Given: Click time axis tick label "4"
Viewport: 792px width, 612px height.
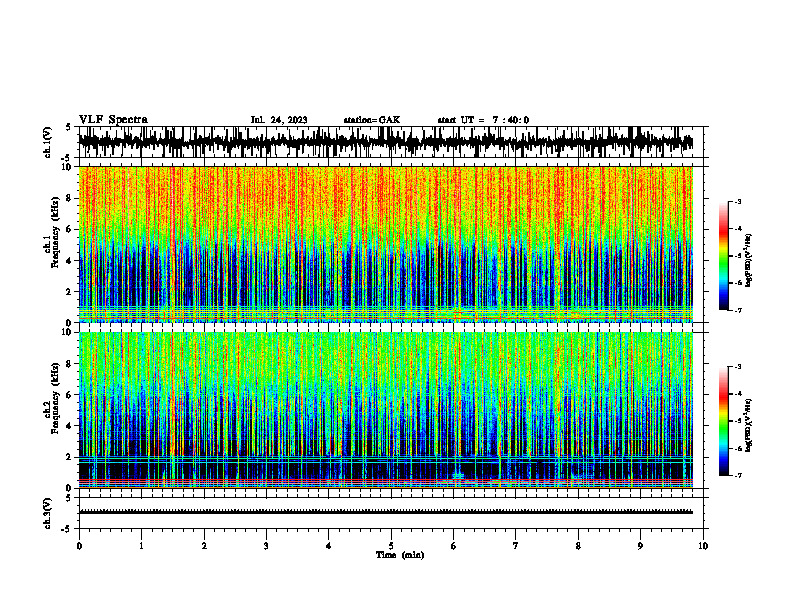Looking at the screenshot, I should [x=329, y=546].
